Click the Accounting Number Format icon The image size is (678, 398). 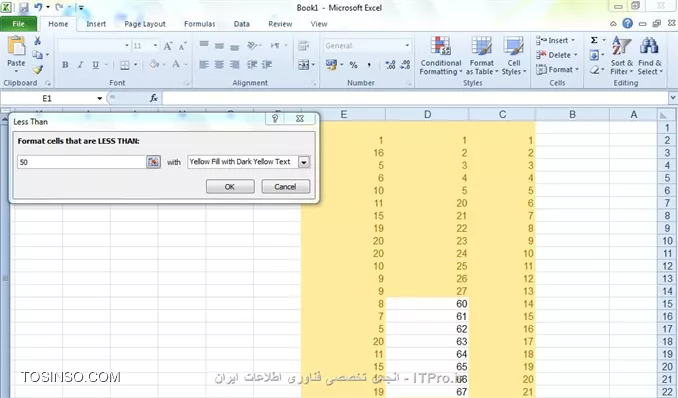click(x=331, y=65)
